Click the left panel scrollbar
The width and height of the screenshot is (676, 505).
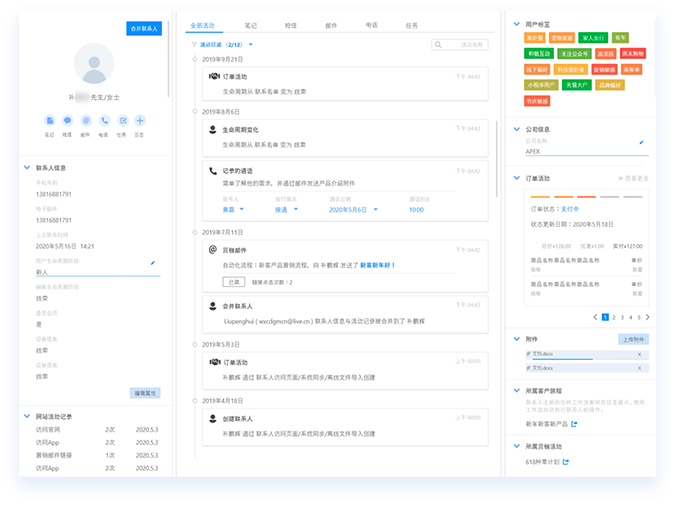[168, 59]
